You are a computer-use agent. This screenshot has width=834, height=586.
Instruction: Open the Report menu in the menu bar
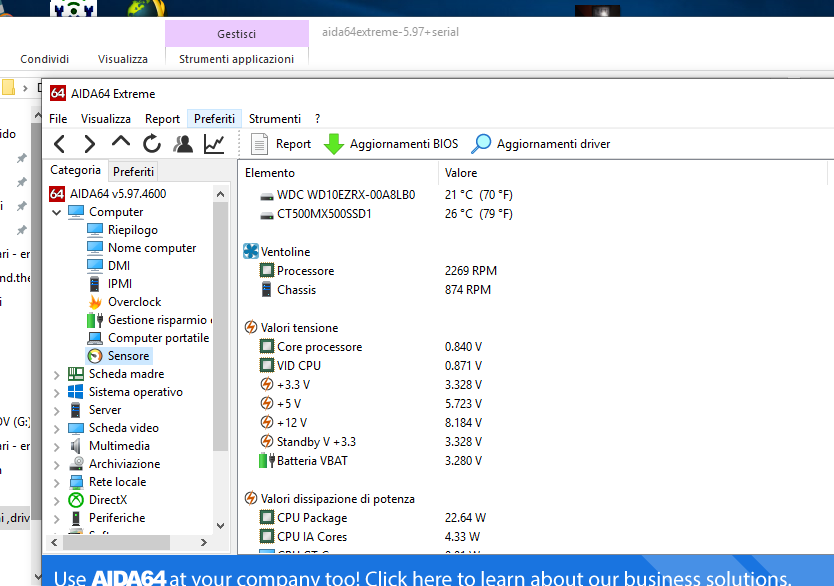point(162,119)
